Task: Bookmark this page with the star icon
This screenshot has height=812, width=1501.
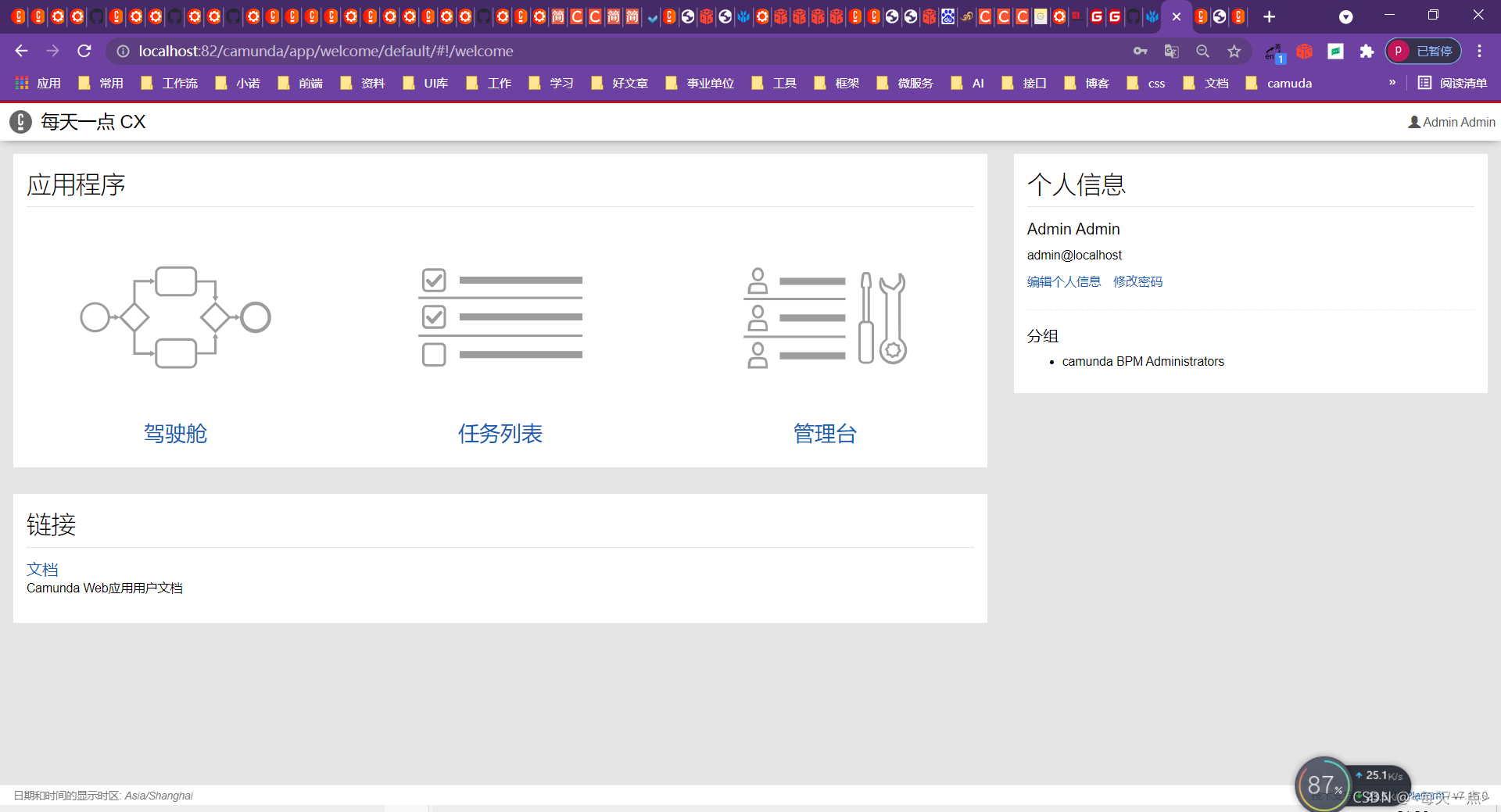Action: [x=1234, y=51]
